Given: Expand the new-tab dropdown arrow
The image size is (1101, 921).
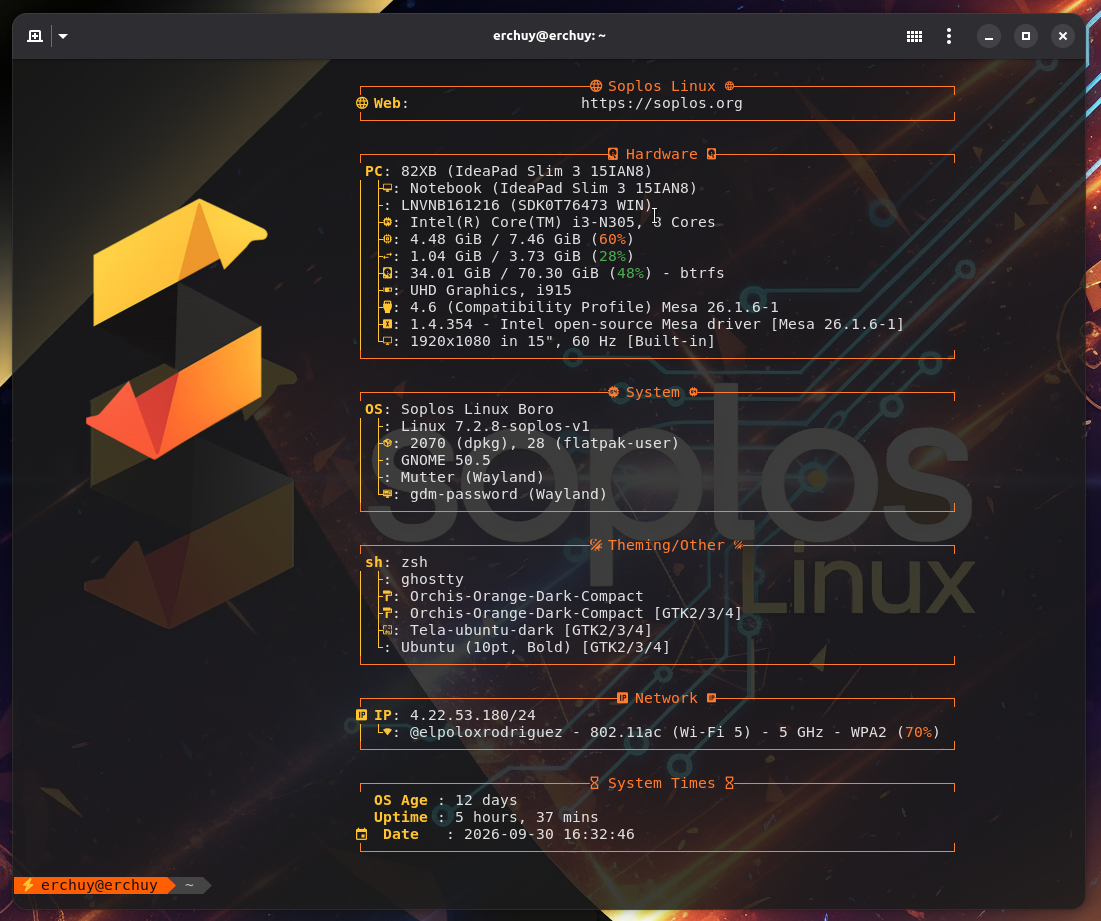Looking at the screenshot, I should click(x=63, y=36).
